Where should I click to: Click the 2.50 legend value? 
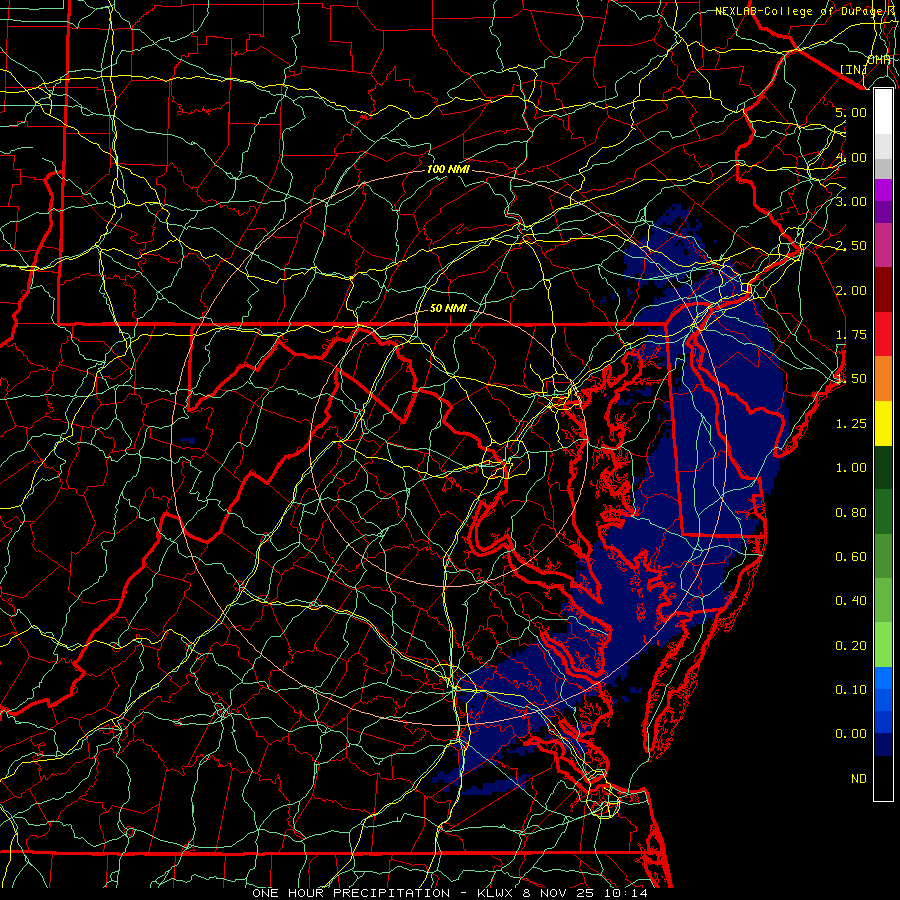pyautogui.click(x=851, y=246)
